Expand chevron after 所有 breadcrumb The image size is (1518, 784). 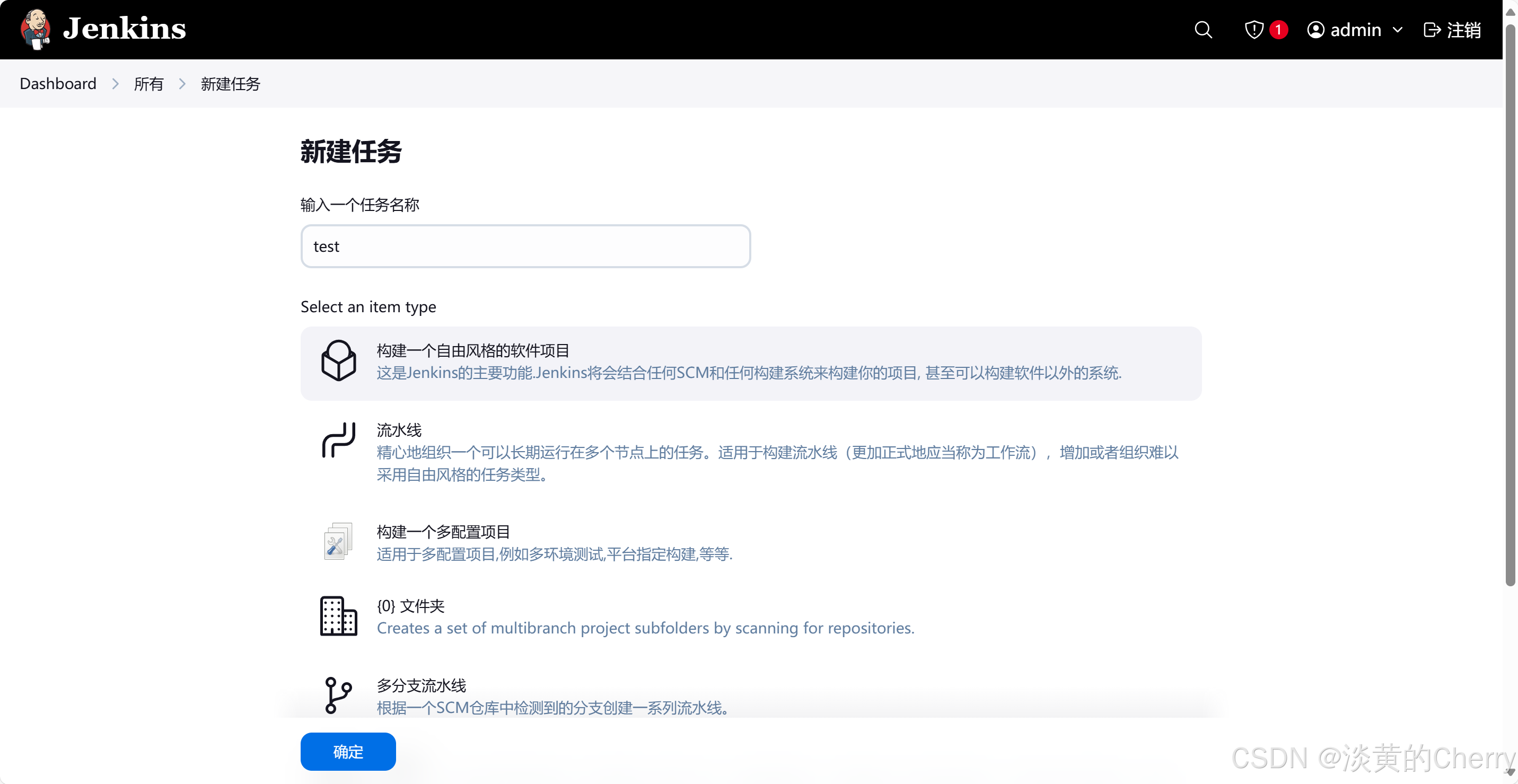coord(182,84)
